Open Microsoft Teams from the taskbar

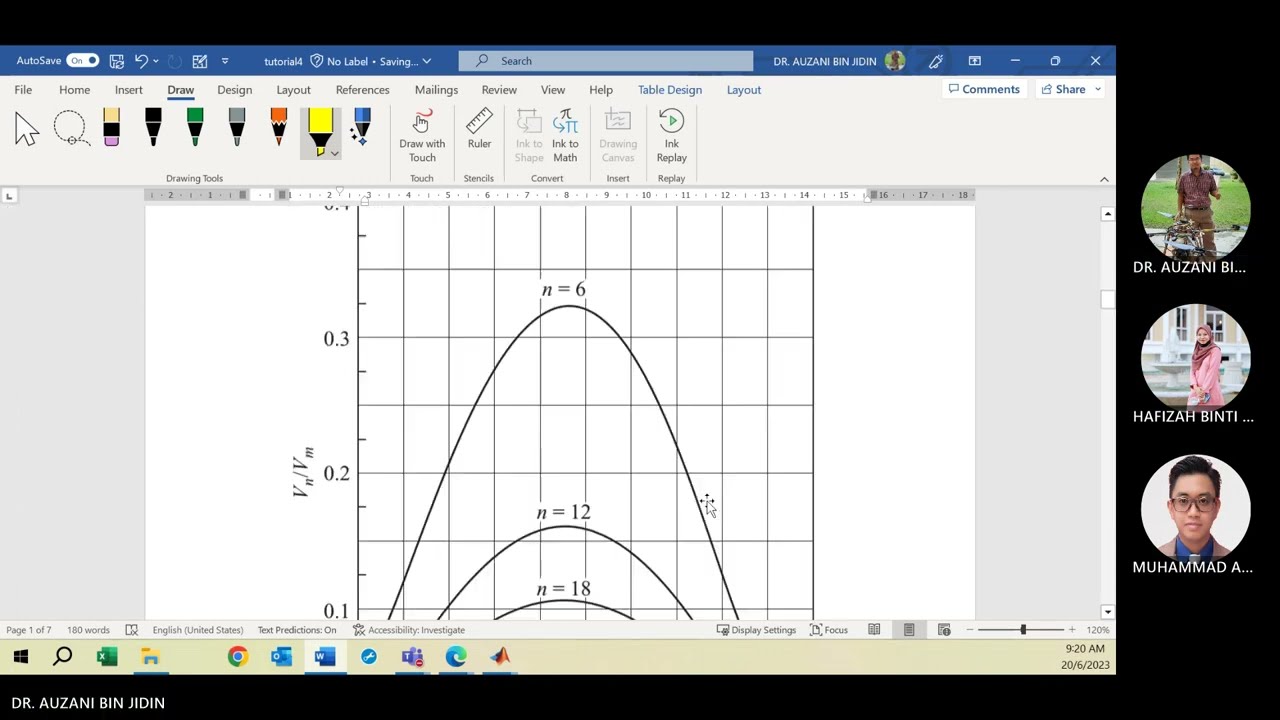412,657
